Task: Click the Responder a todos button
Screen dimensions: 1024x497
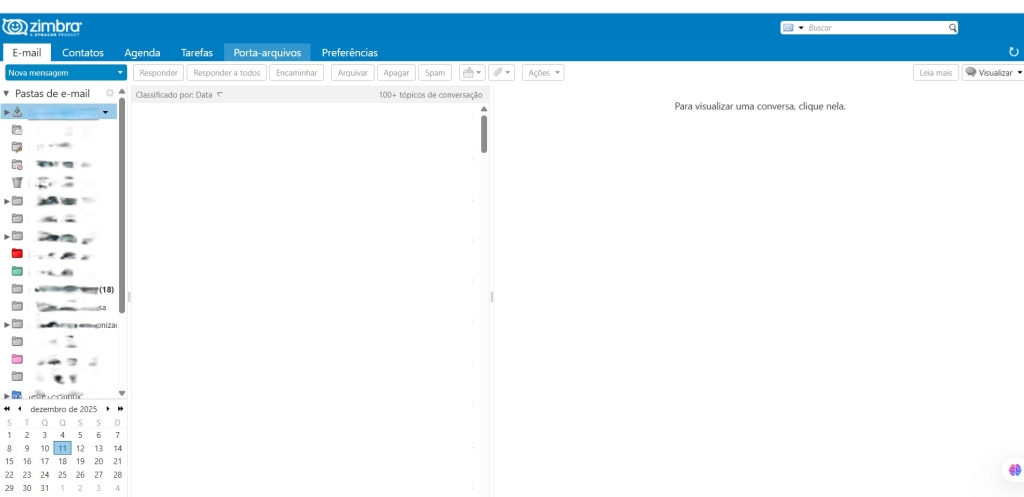Action: 226,73
